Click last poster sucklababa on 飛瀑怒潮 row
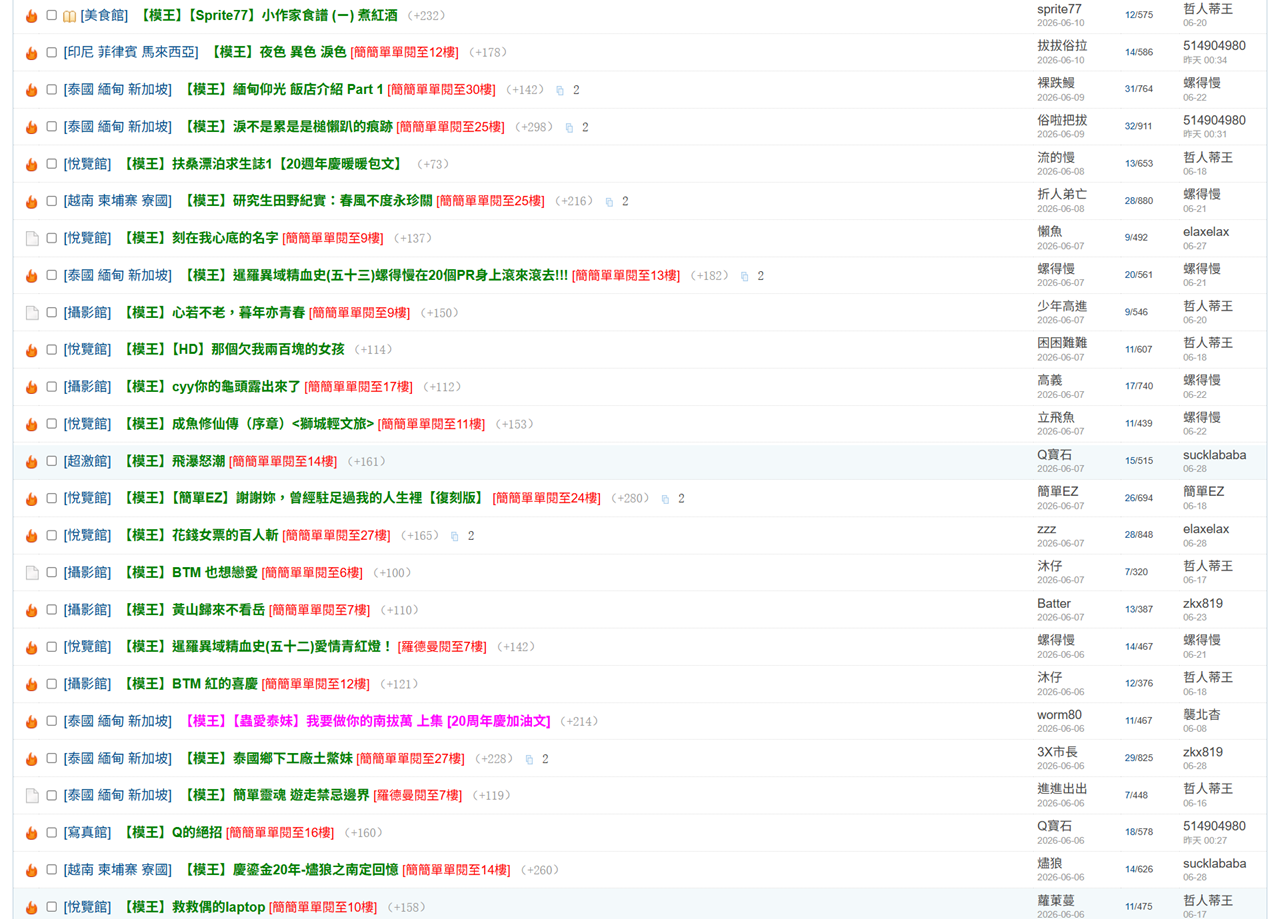This screenshot has width=1280, height=919. coord(1214,455)
